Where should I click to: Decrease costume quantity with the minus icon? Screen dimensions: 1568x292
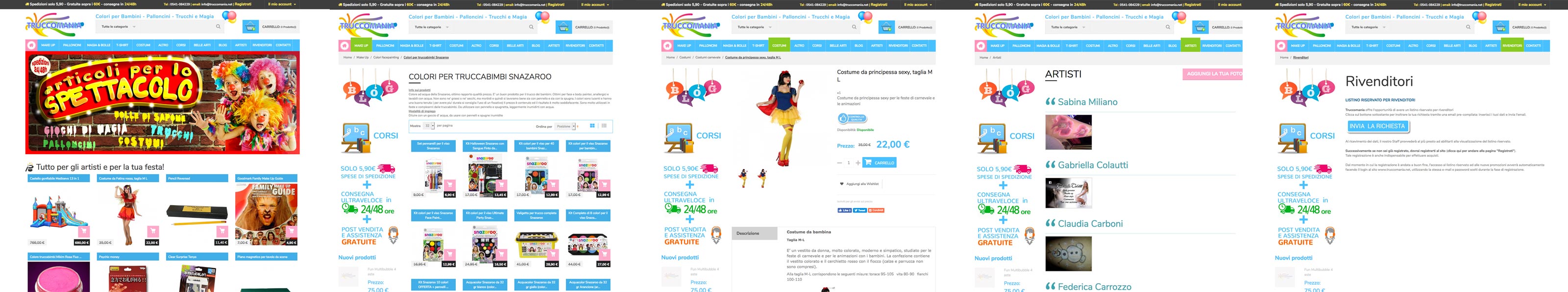tap(840, 163)
